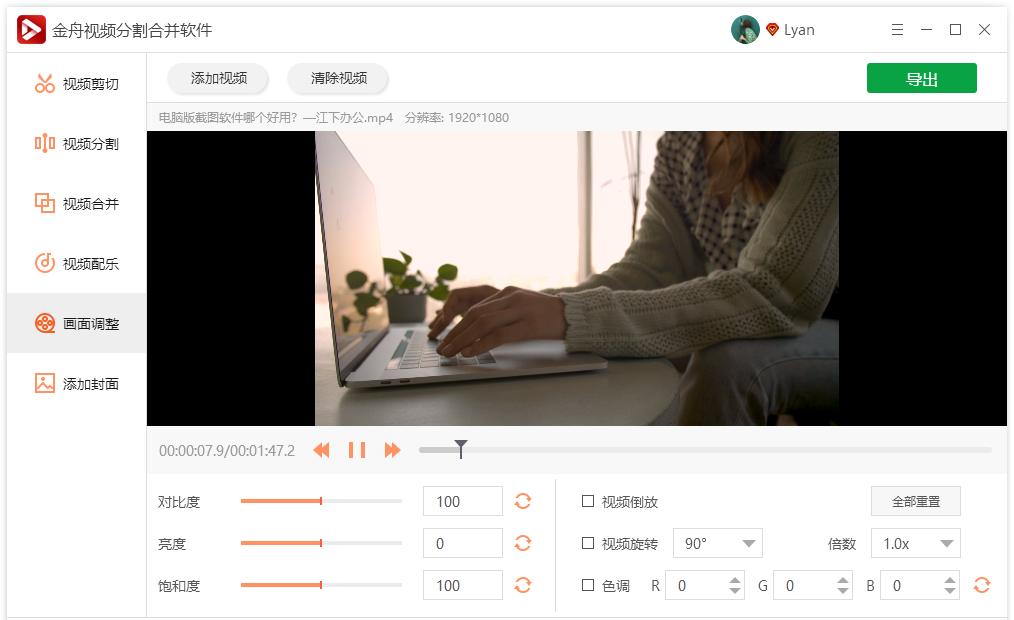This screenshot has height=620, width=1014.
Task: Enable the 视频倒放 reverse playback checkbox
Action: (588, 501)
